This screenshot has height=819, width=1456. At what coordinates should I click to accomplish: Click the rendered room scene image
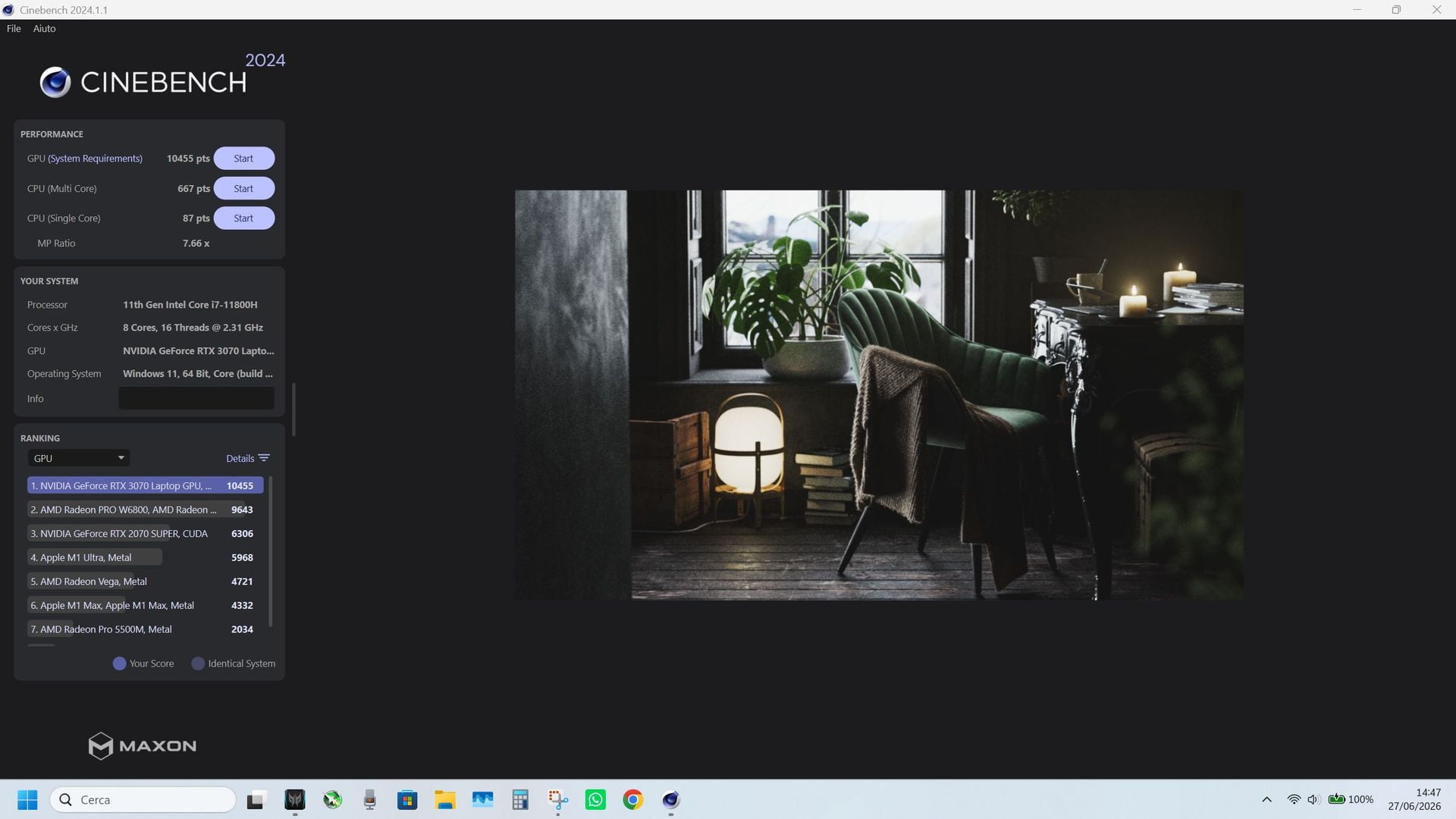(879, 395)
